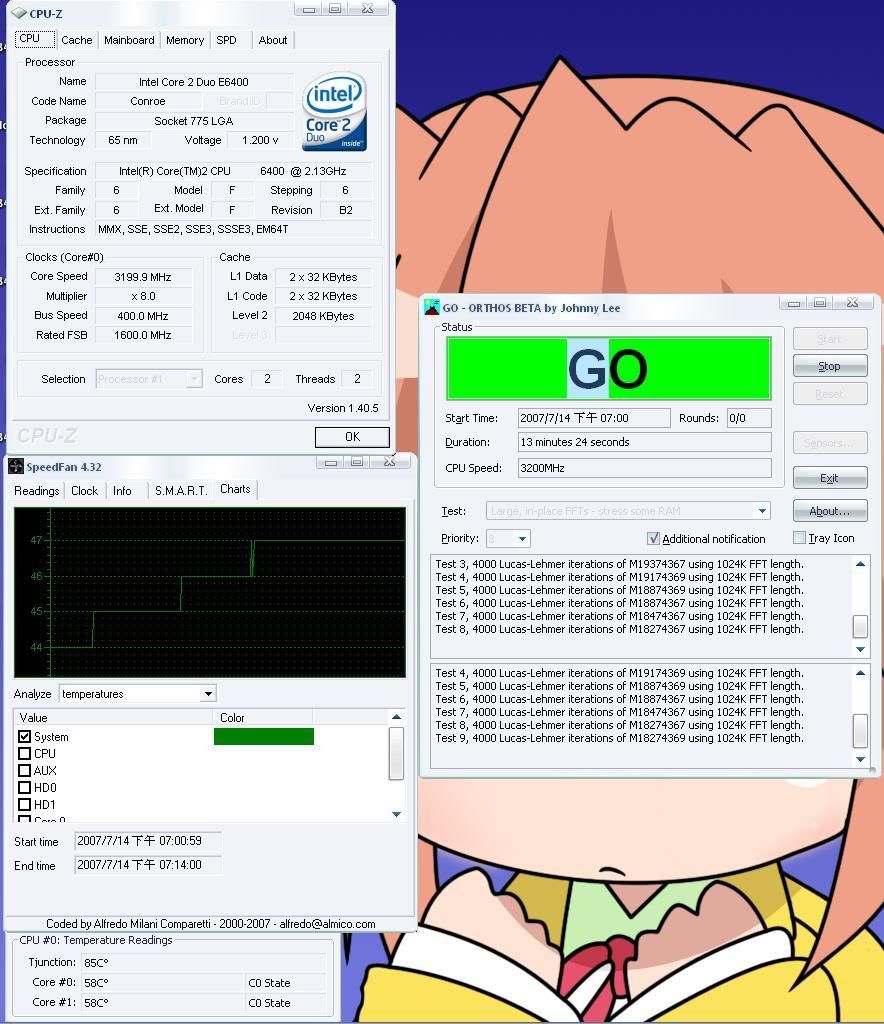
Task: Click the SpeedFan End time field
Action: tap(148, 865)
